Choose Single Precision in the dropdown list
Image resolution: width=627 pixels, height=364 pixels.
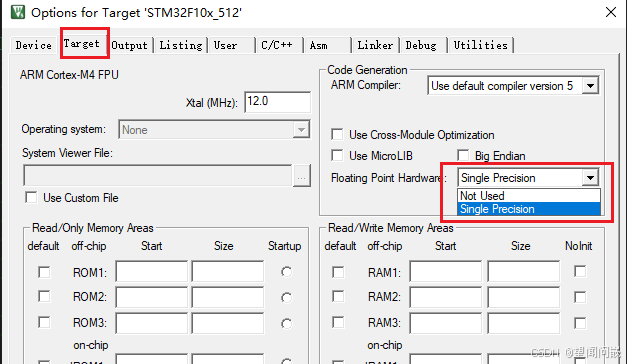tap(529, 209)
